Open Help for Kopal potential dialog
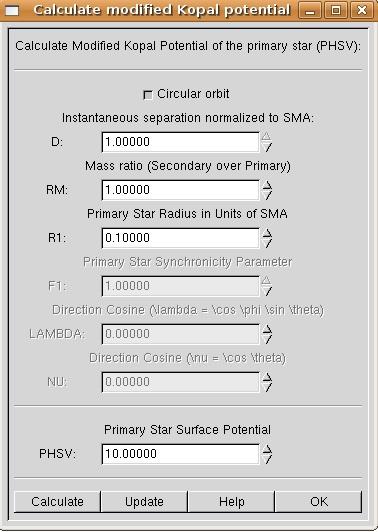The height and width of the screenshot is (532, 378). point(231,501)
